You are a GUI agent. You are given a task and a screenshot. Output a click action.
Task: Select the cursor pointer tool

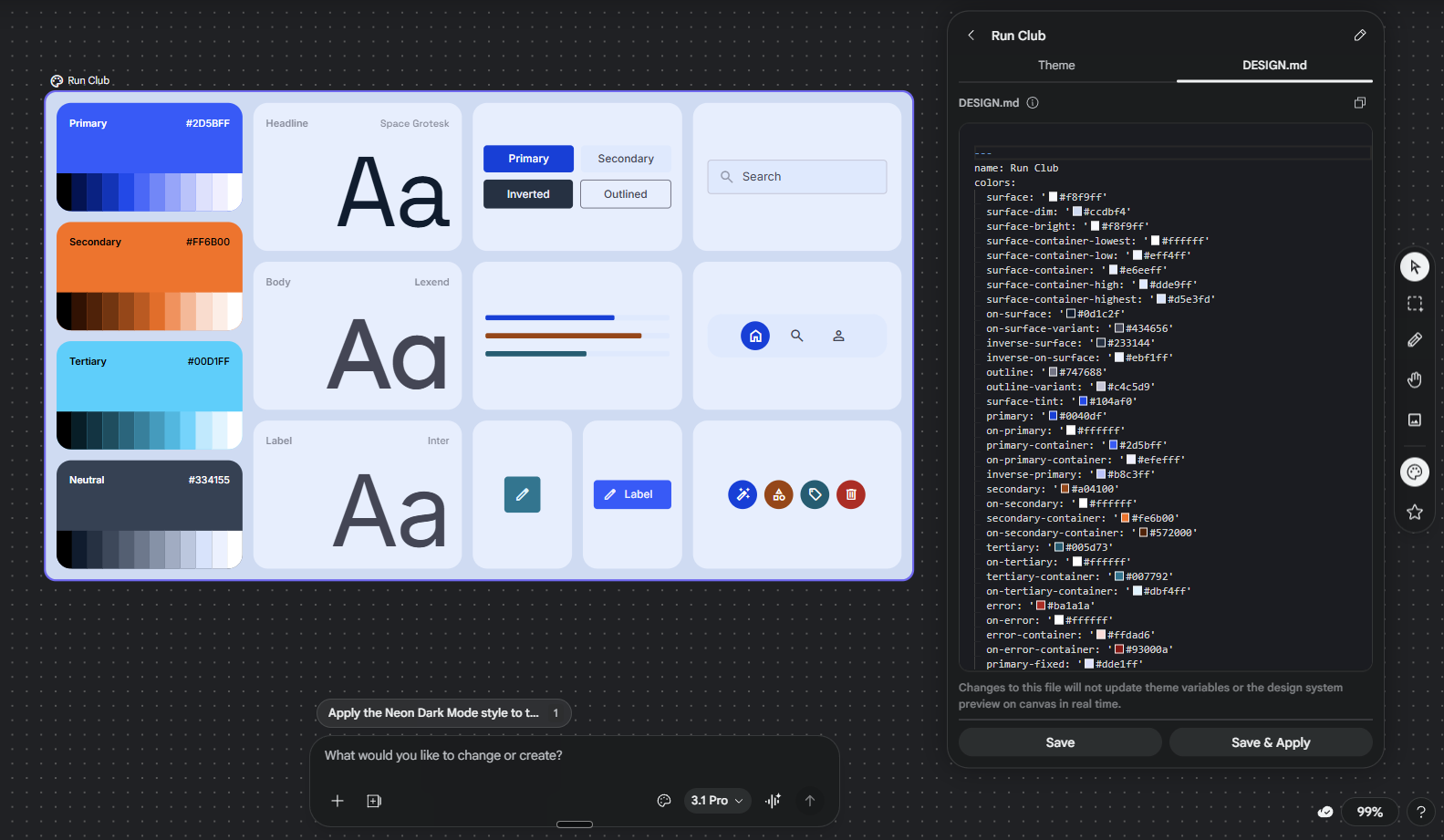(x=1415, y=267)
